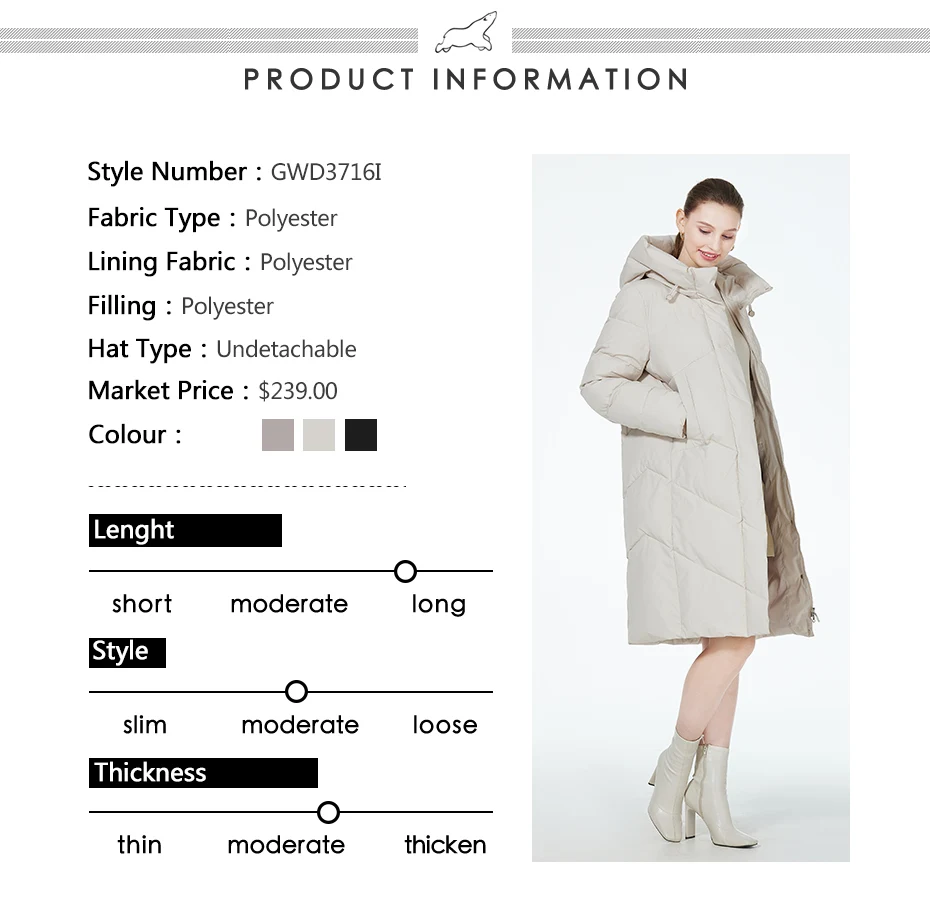Click the 'slim' style label

tap(145, 725)
